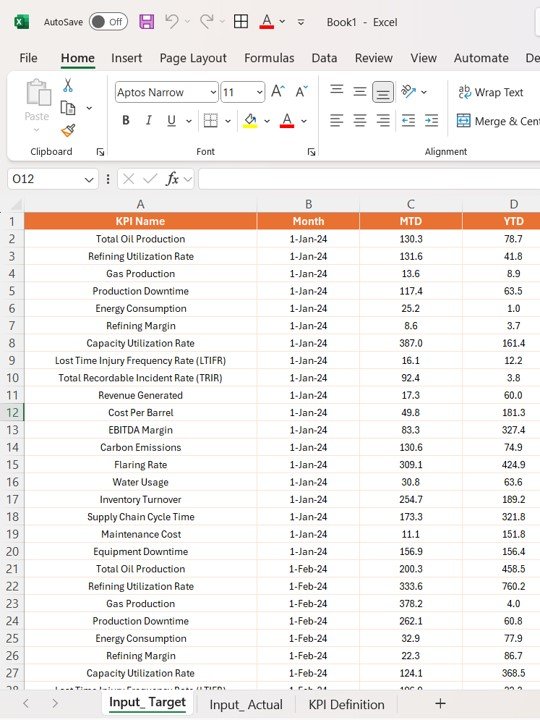Switch to the Review tab
This screenshot has width=540, height=720.
pyautogui.click(x=374, y=58)
